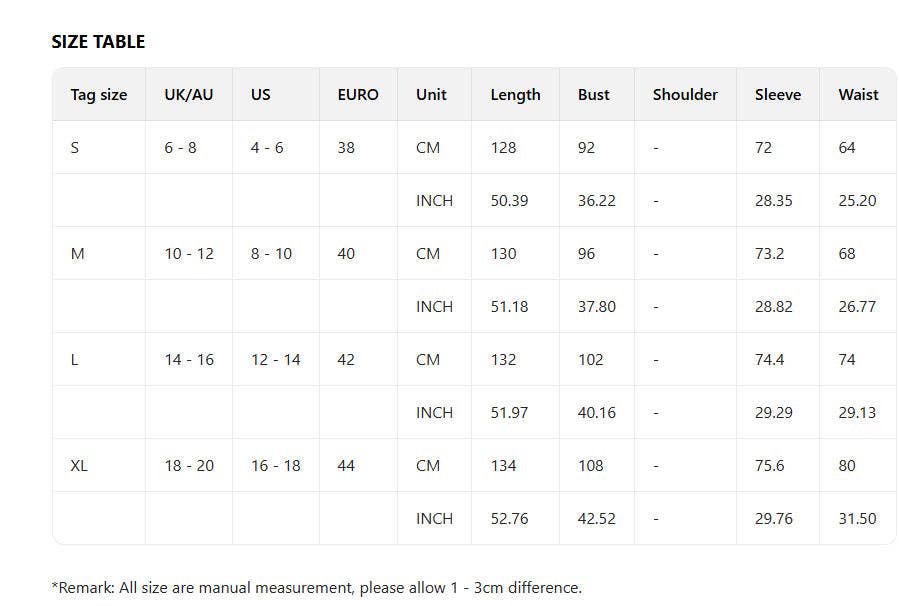This screenshot has height=606, width=899.
Task: Select the US size 12 - 14 cell
Action: coord(275,360)
